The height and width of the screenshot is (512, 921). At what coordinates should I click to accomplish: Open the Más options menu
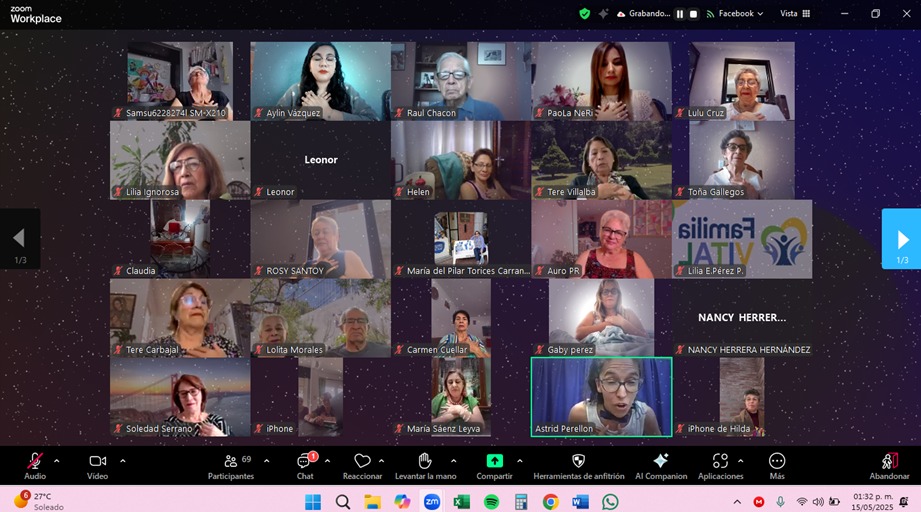777,461
